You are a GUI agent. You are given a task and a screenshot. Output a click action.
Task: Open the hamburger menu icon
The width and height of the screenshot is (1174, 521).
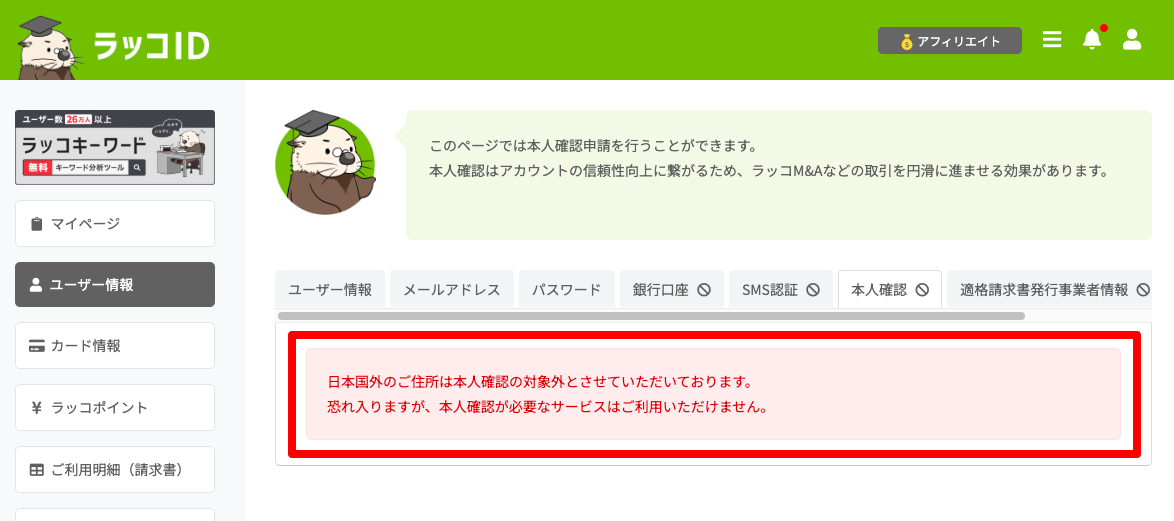(x=1052, y=40)
